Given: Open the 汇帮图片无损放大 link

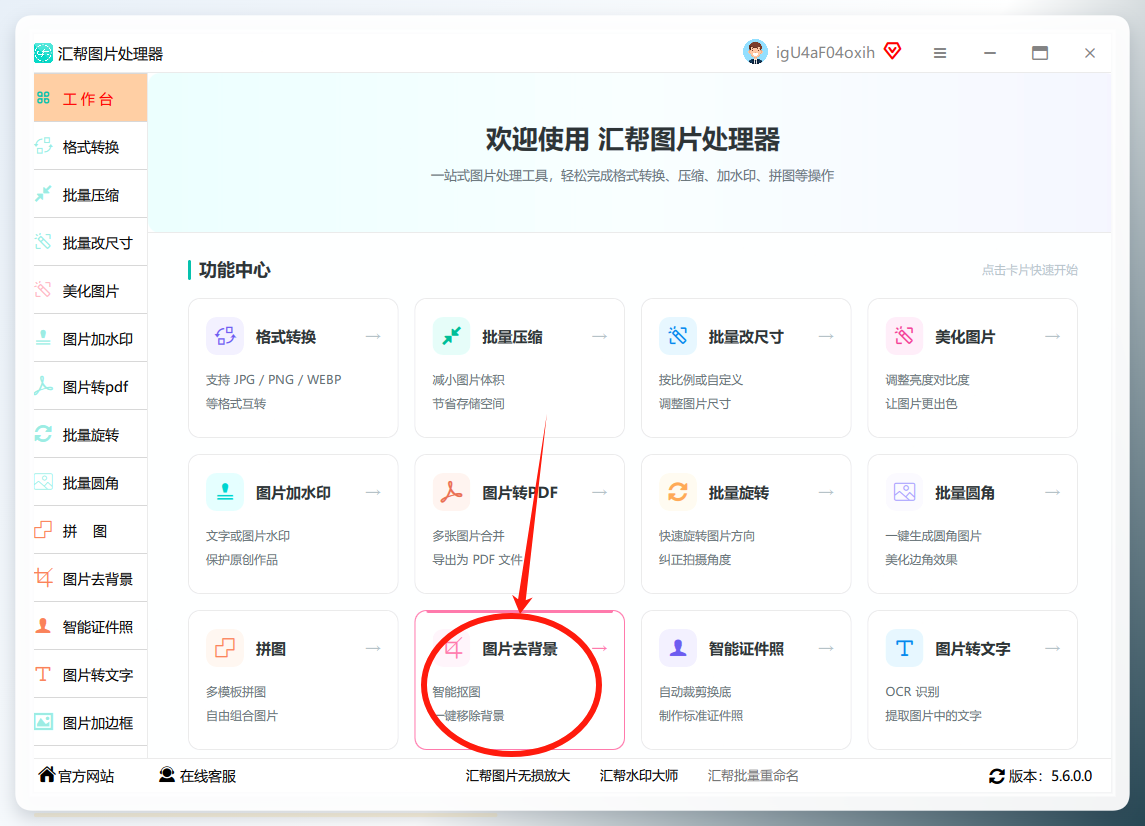Looking at the screenshot, I should point(518,776).
